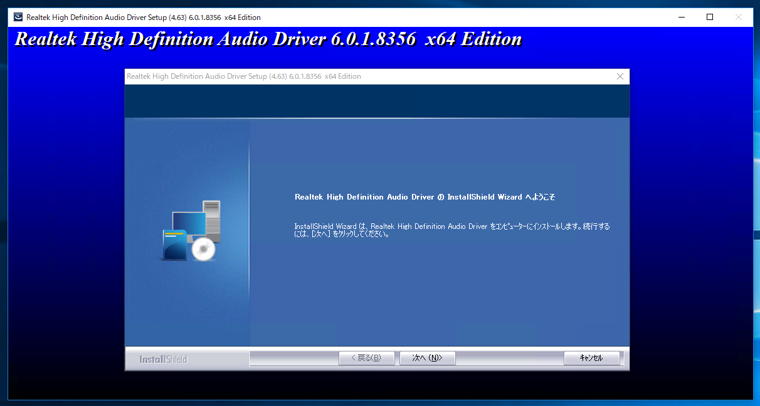Maximize the outer Realtek setup window
The height and width of the screenshot is (406, 760).
tap(710, 17)
